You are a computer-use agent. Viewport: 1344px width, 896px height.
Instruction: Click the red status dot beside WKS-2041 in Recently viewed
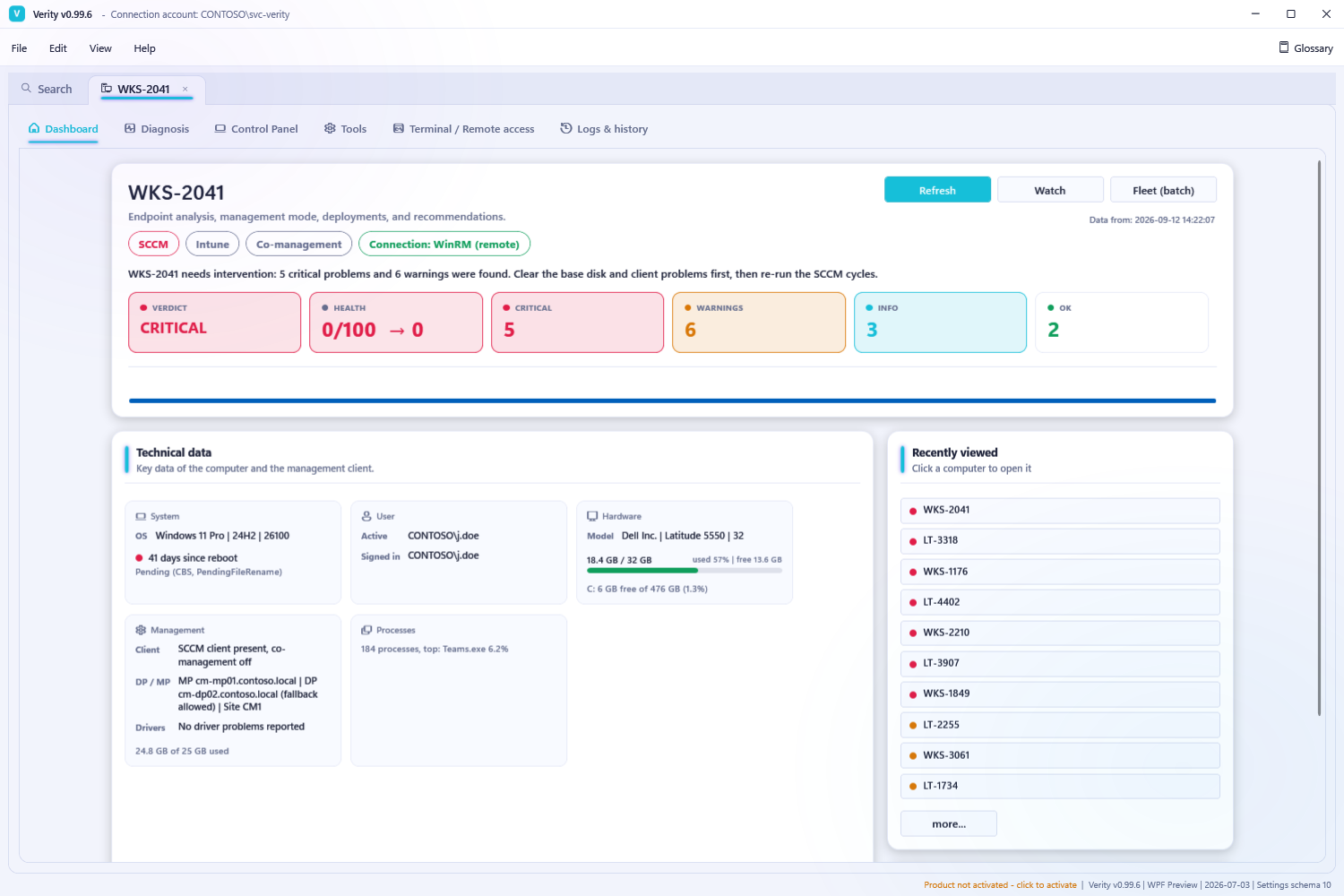click(x=913, y=511)
